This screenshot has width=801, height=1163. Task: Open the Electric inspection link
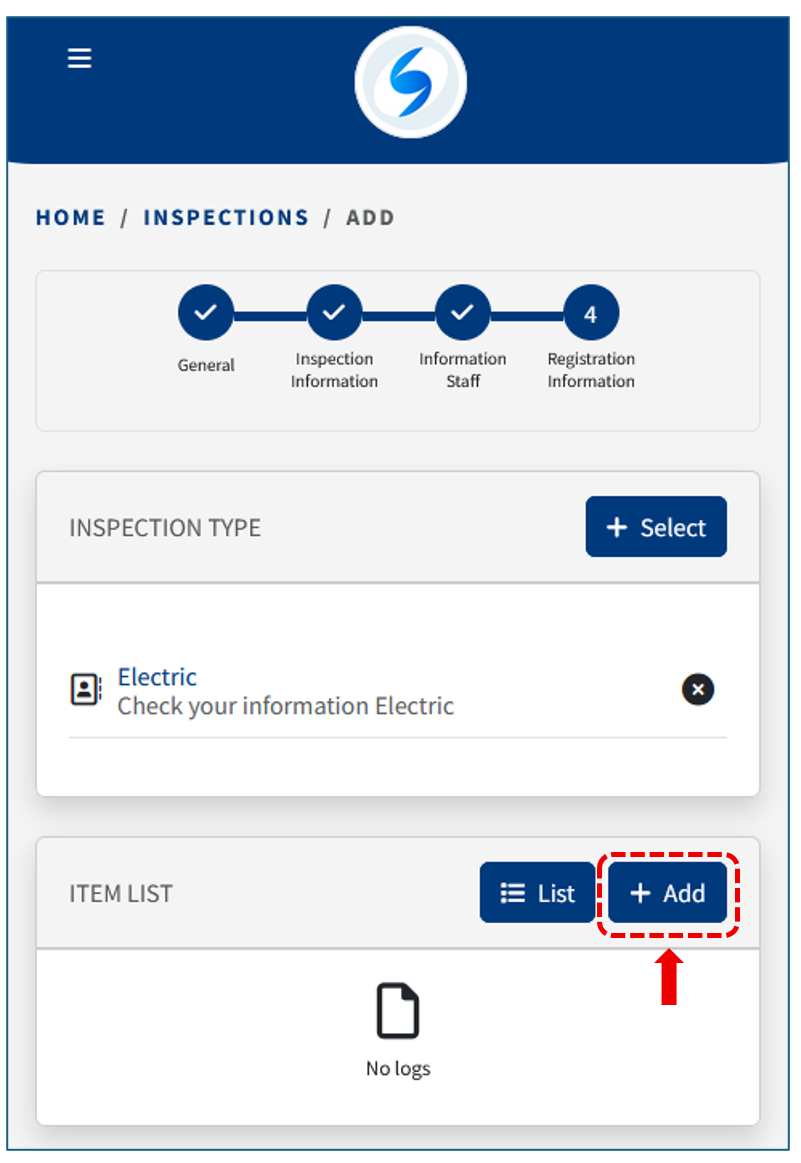(x=157, y=677)
